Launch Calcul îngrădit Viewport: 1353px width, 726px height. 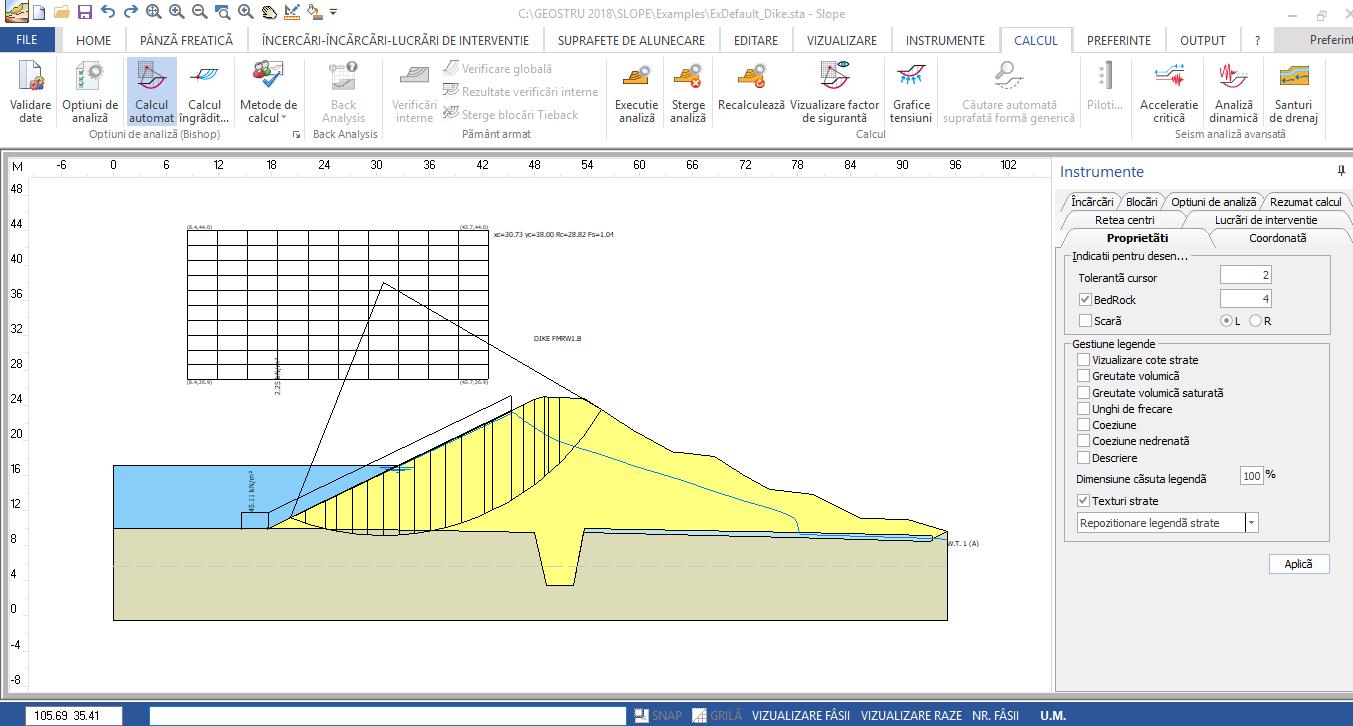coord(205,92)
